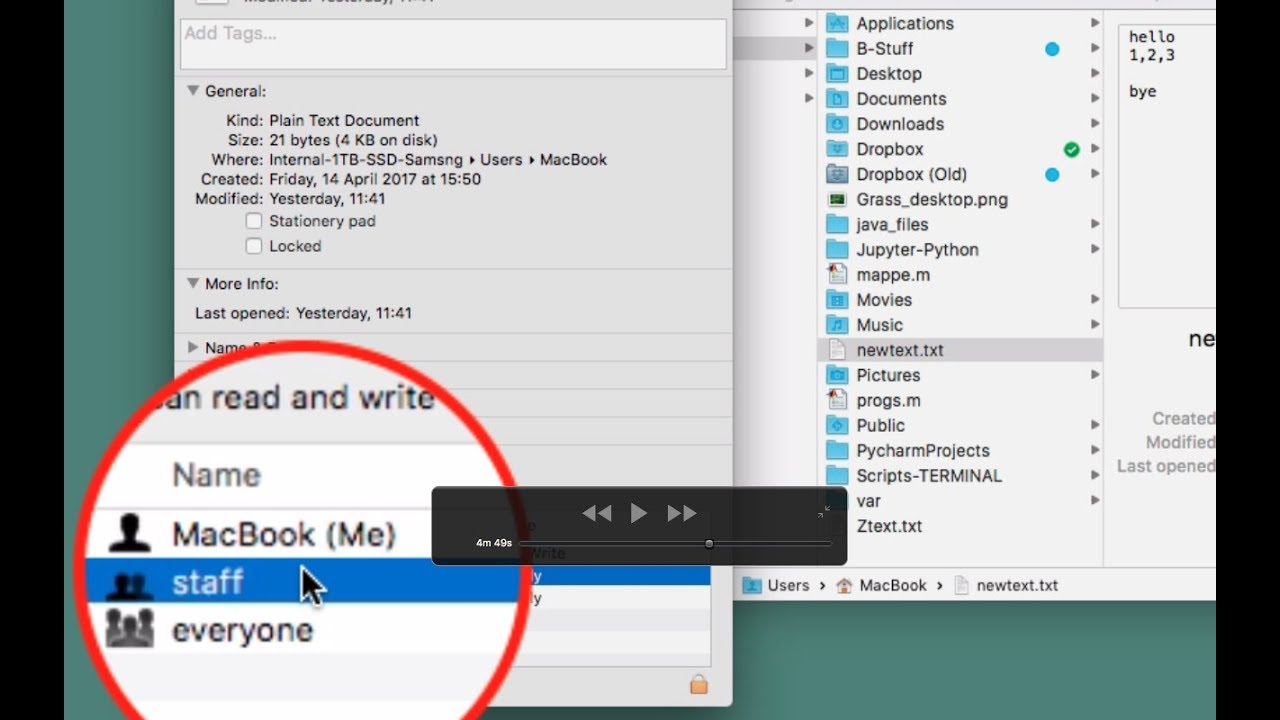Expand the java_files folder arrow
The height and width of the screenshot is (720, 1280).
pos(1096,224)
